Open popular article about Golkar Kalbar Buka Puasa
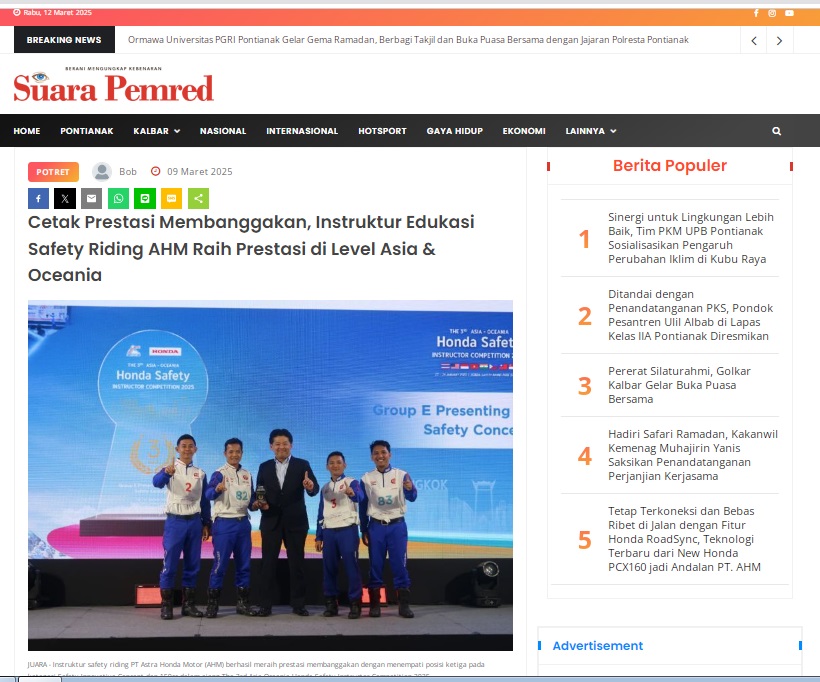Image resolution: width=820 pixels, height=682 pixels. 679,385
